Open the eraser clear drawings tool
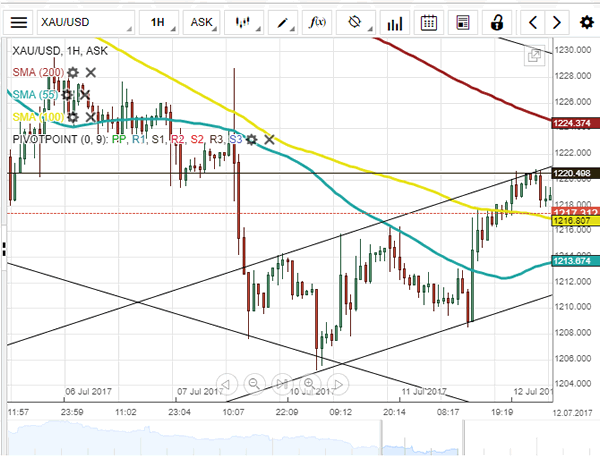 pyautogui.click(x=355, y=23)
